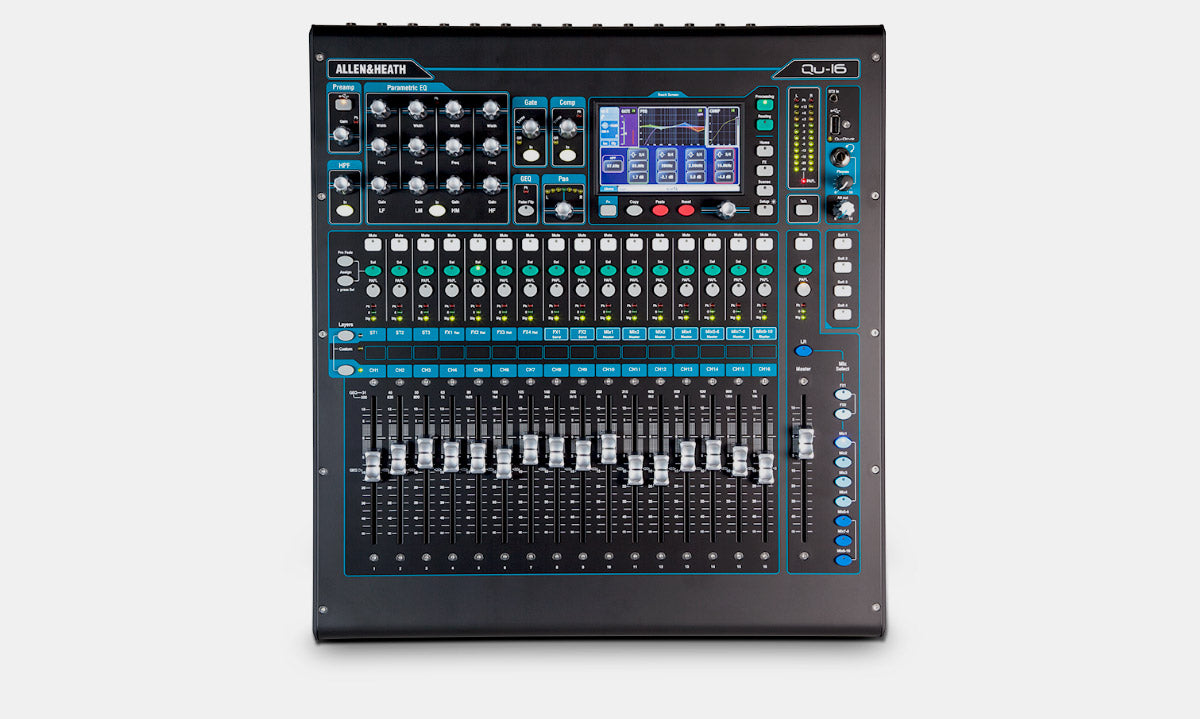
Task: Select FX1 in the Mix Select column
Action: tap(844, 394)
